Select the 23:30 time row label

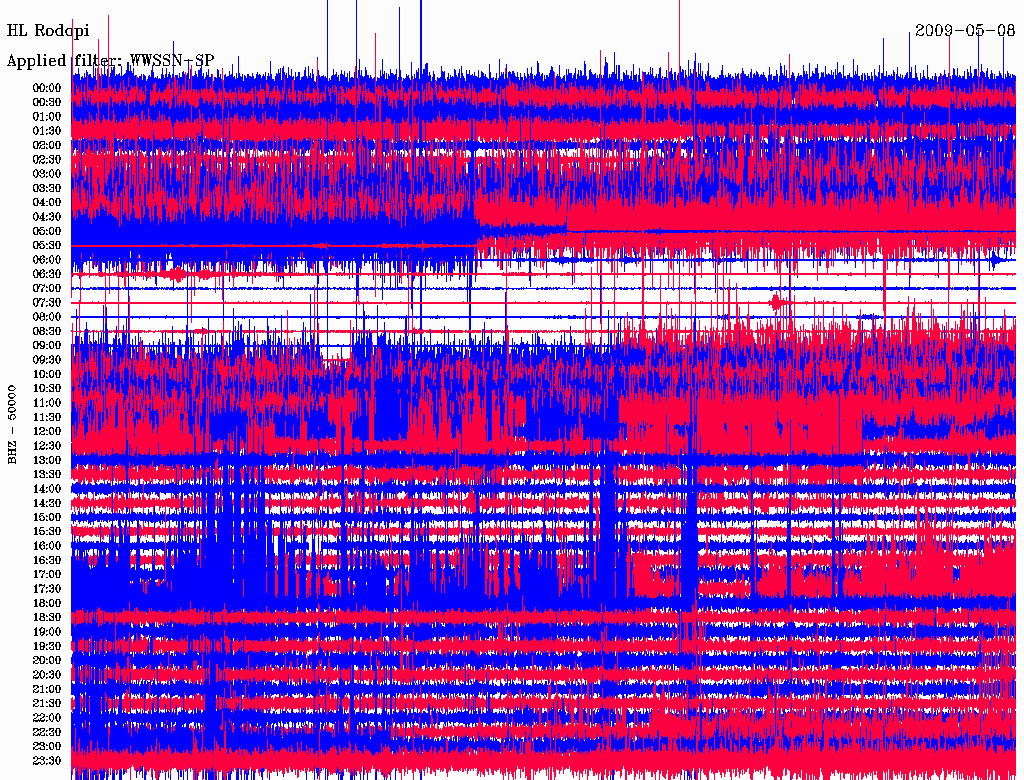(x=47, y=760)
